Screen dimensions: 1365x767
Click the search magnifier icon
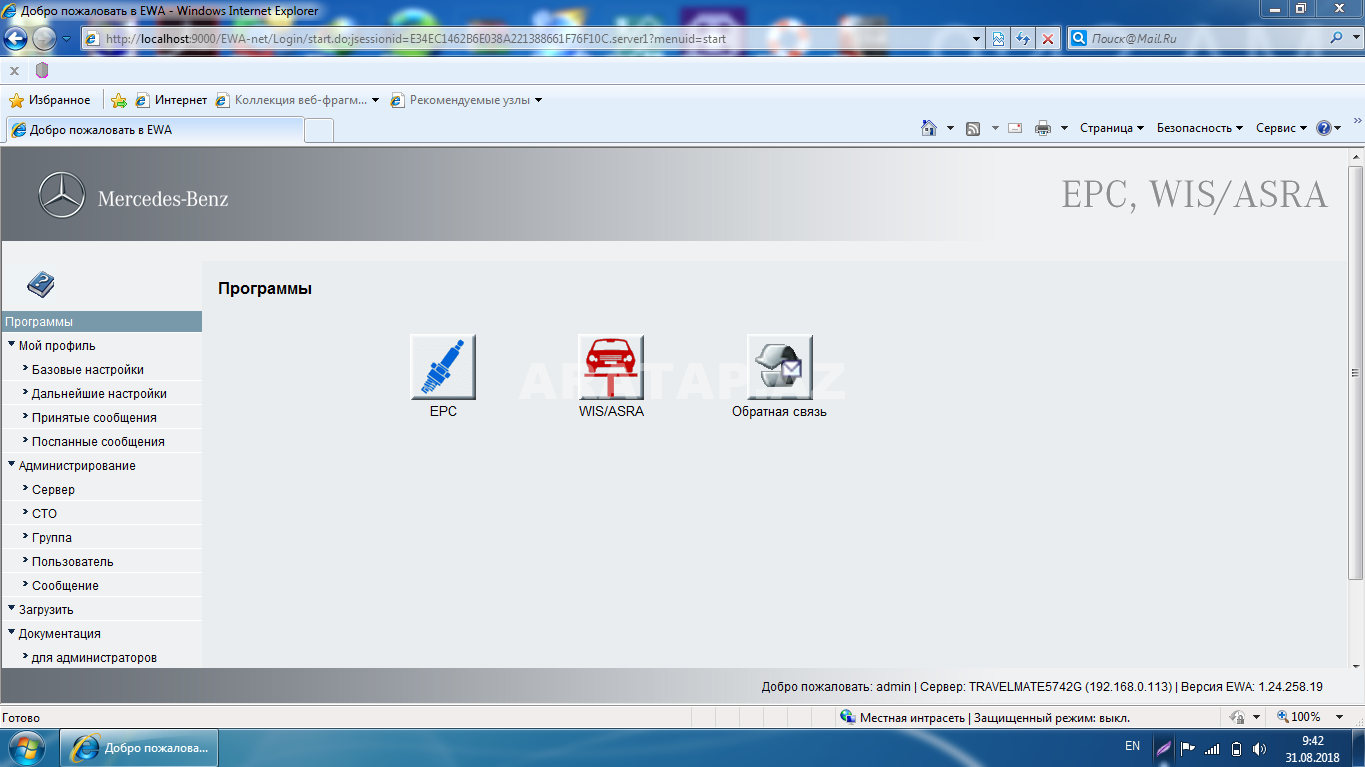click(1338, 39)
